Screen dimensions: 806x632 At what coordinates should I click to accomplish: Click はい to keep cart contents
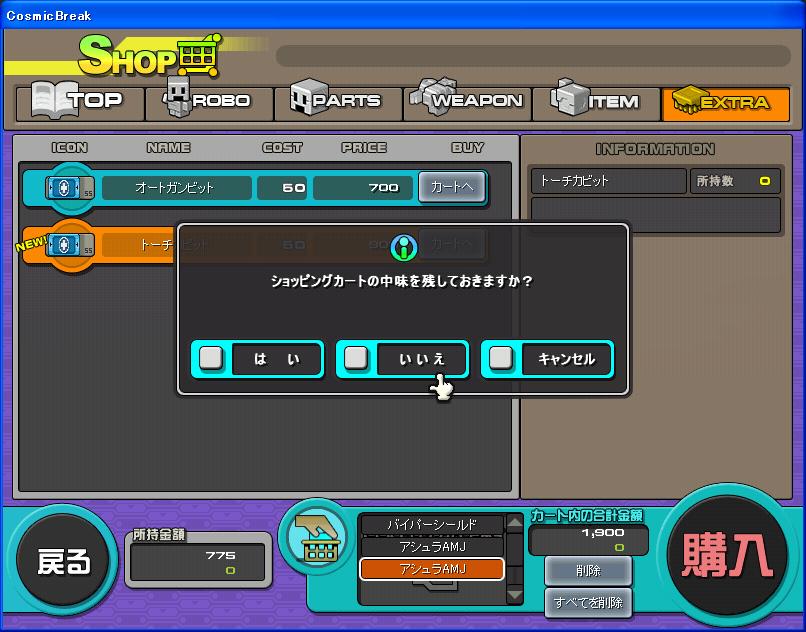[258, 358]
